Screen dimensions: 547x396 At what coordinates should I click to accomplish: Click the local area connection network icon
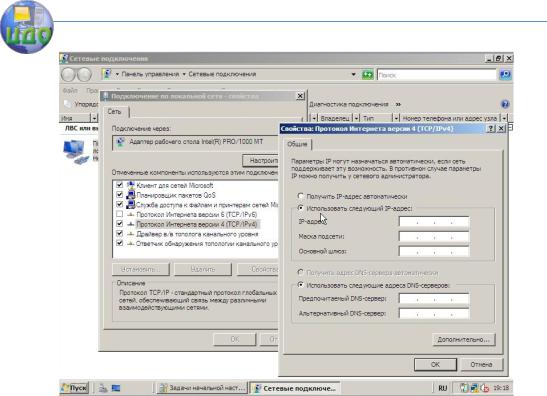coord(76,151)
